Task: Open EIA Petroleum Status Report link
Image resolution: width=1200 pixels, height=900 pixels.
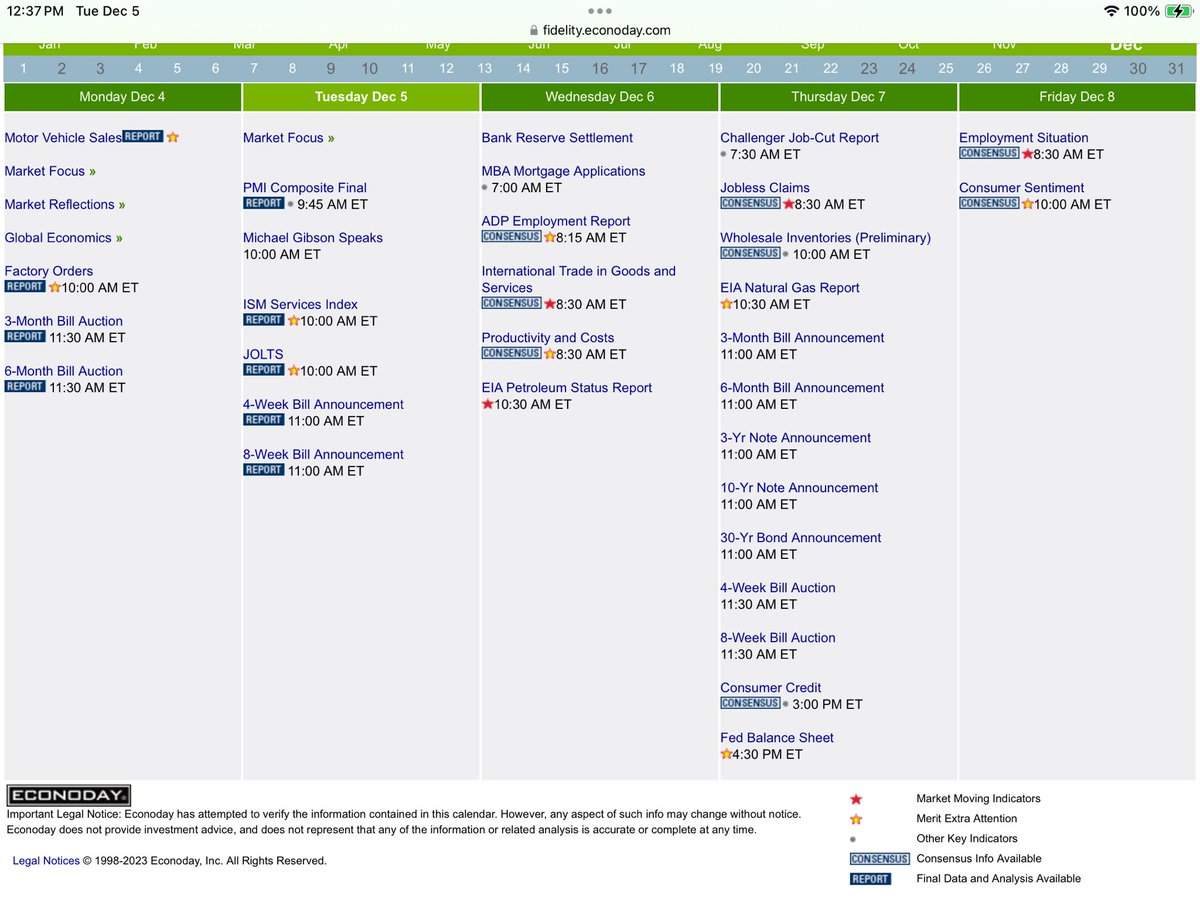Action: click(x=567, y=388)
